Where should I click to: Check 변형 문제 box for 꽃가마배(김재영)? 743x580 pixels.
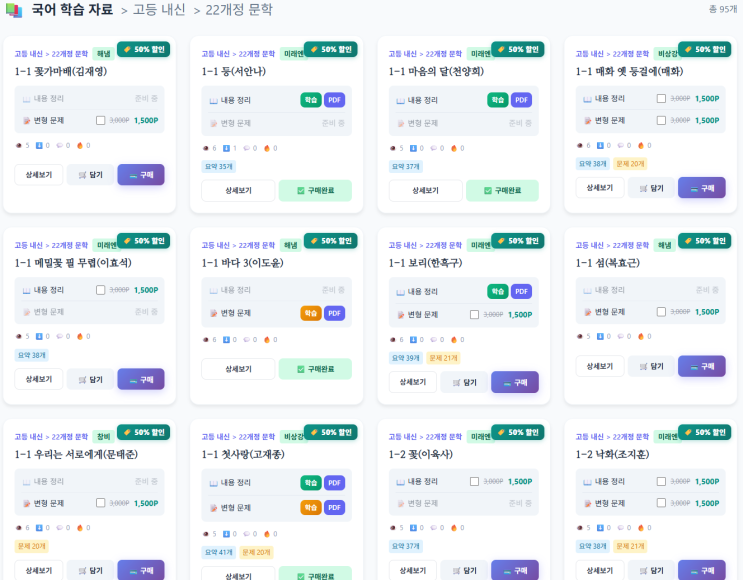100,120
